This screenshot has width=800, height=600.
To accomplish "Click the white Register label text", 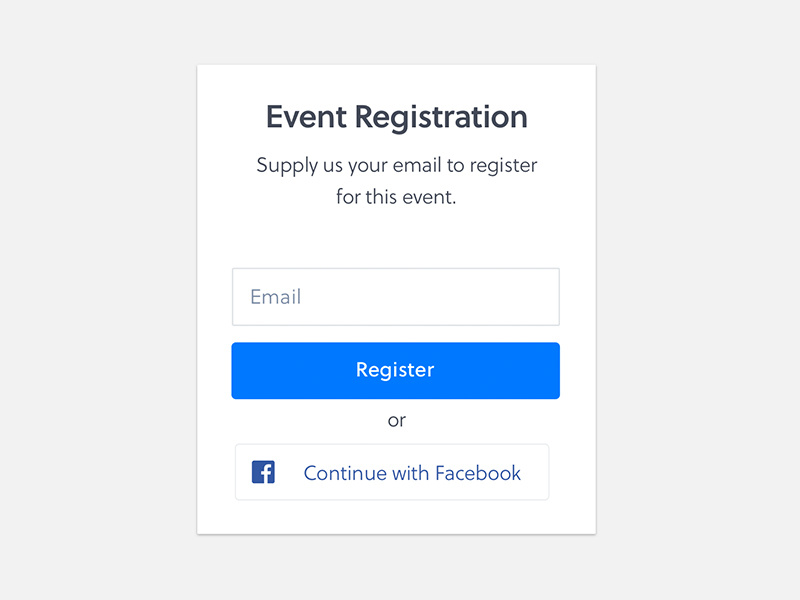I will click(x=395, y=370).
